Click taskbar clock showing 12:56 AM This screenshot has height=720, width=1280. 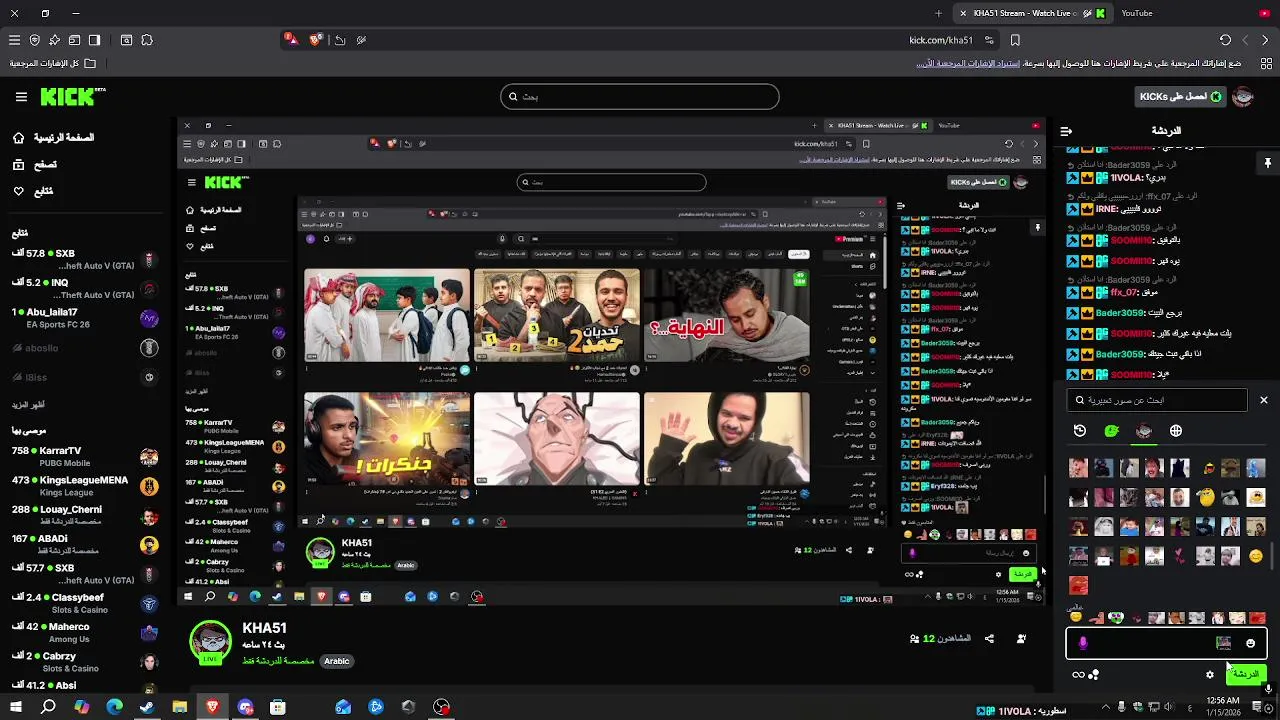[x=1223, y=706]
